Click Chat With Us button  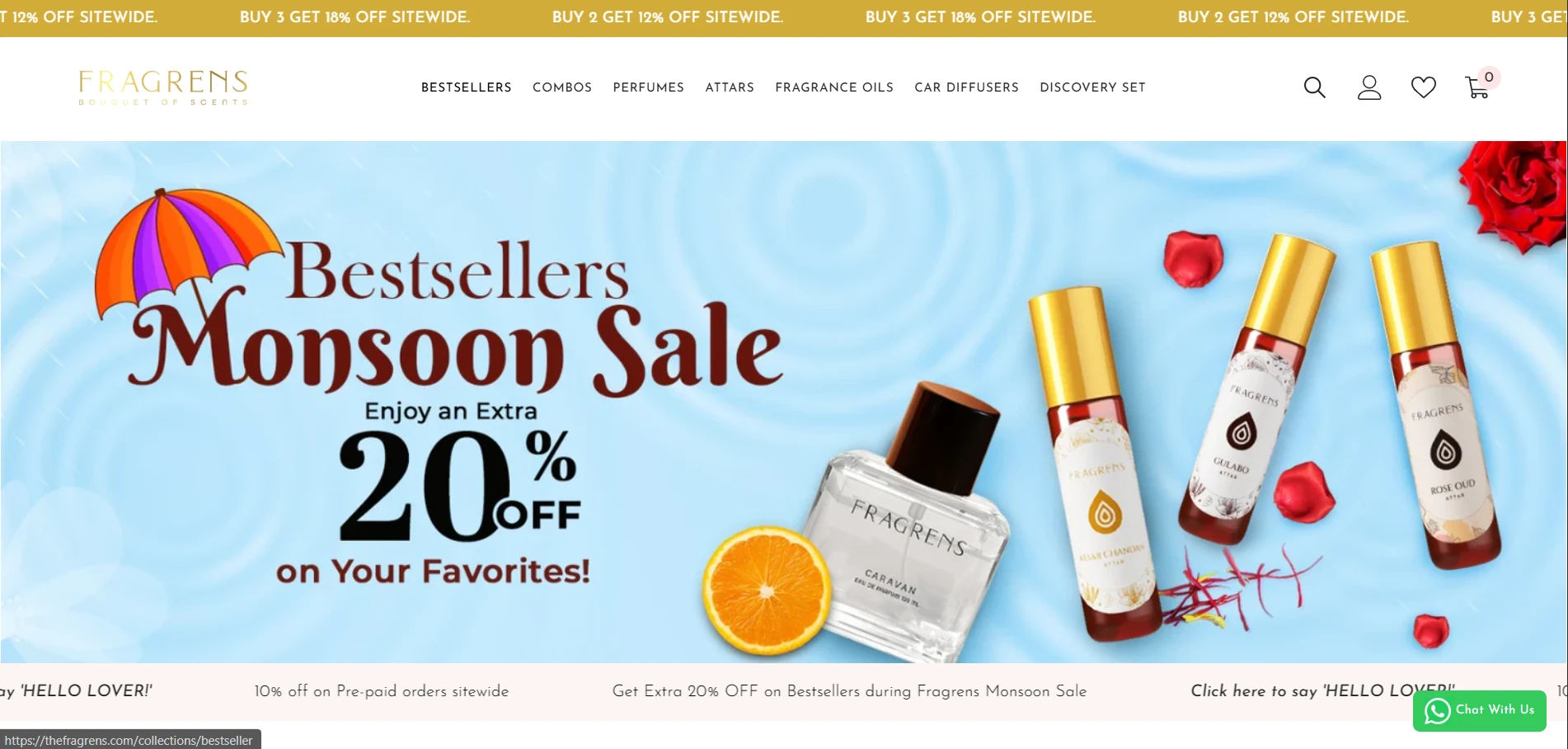coord(1480,710)
